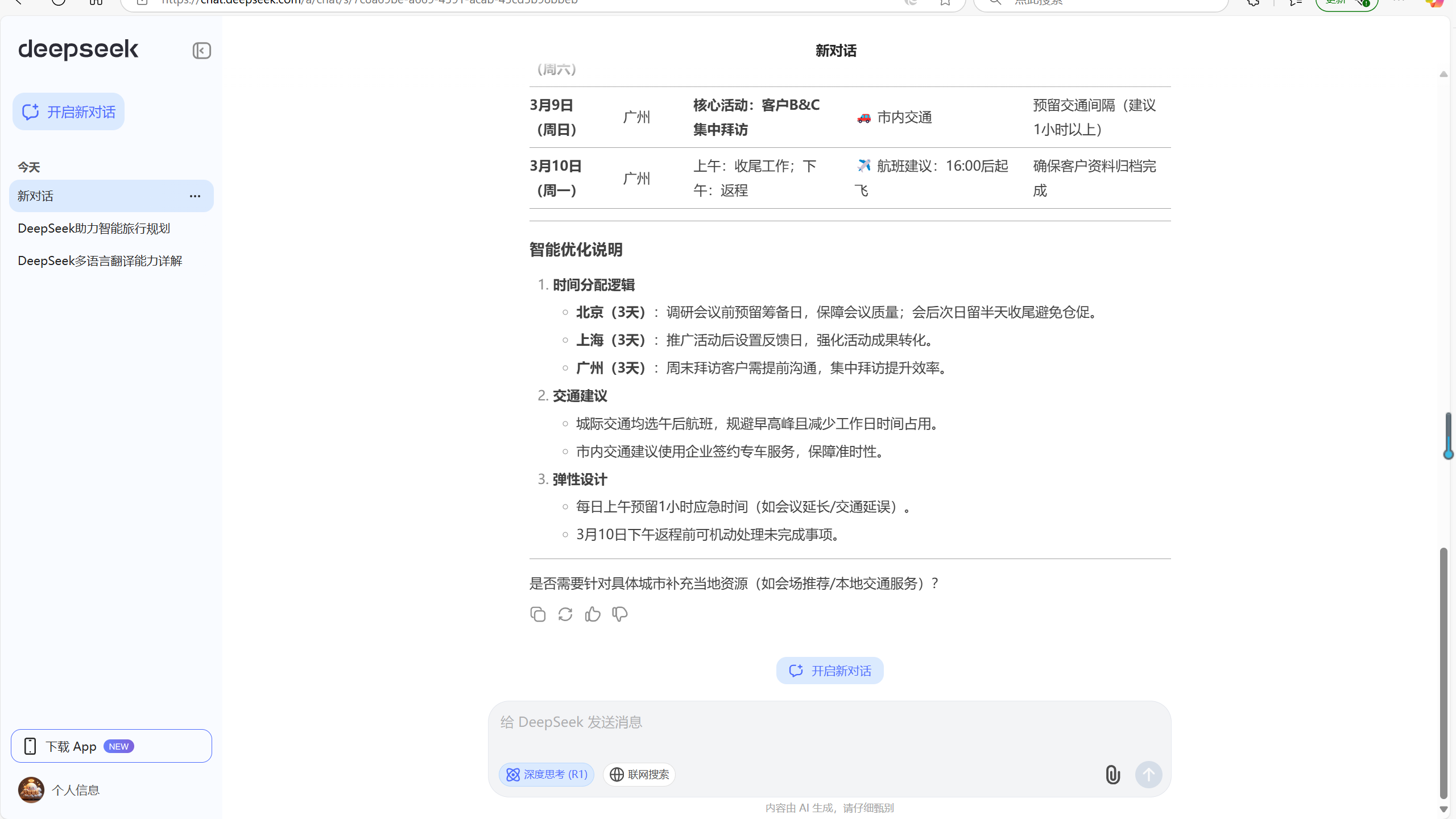1456x819 pixels.
Task: Open DeepSeek多语言翻译能力详解 conversation
Action: [x=100, y=261]
